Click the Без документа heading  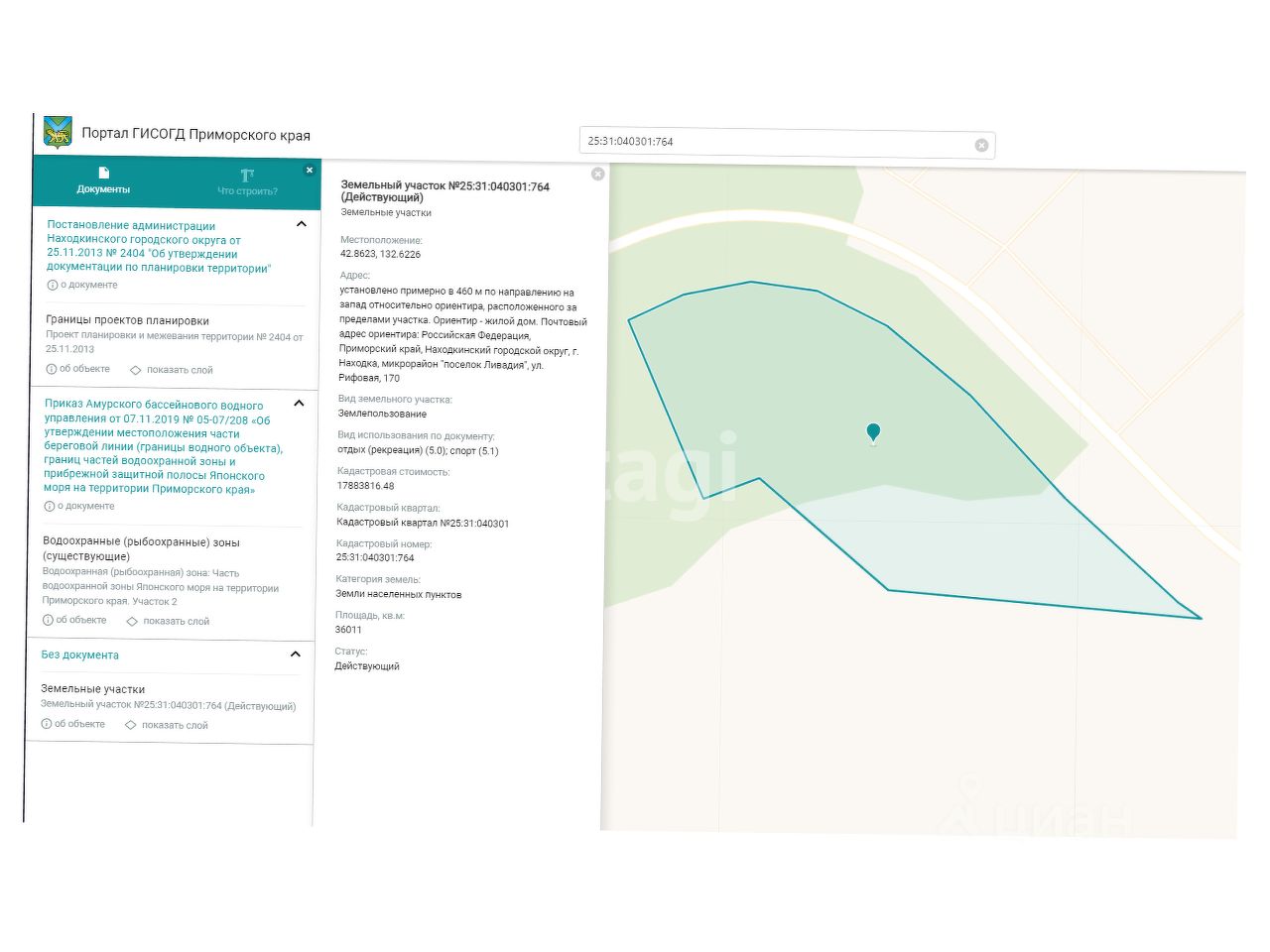79,654
